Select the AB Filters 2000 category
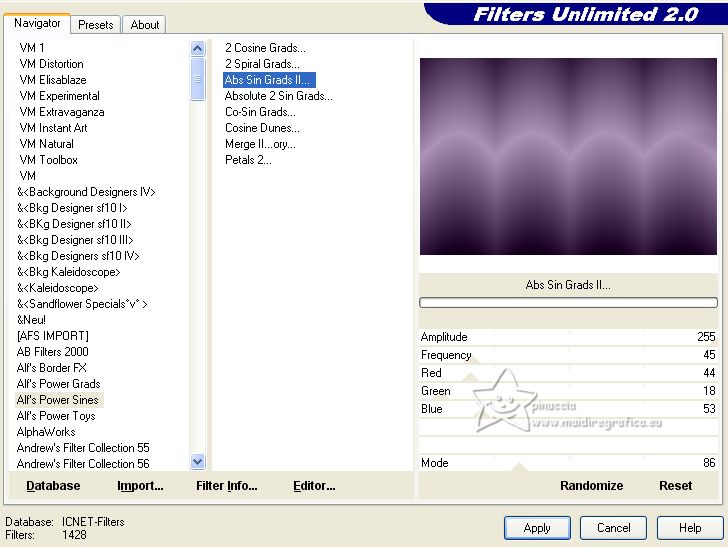This screenshot has width=728, height=547. tap(52, 352)
